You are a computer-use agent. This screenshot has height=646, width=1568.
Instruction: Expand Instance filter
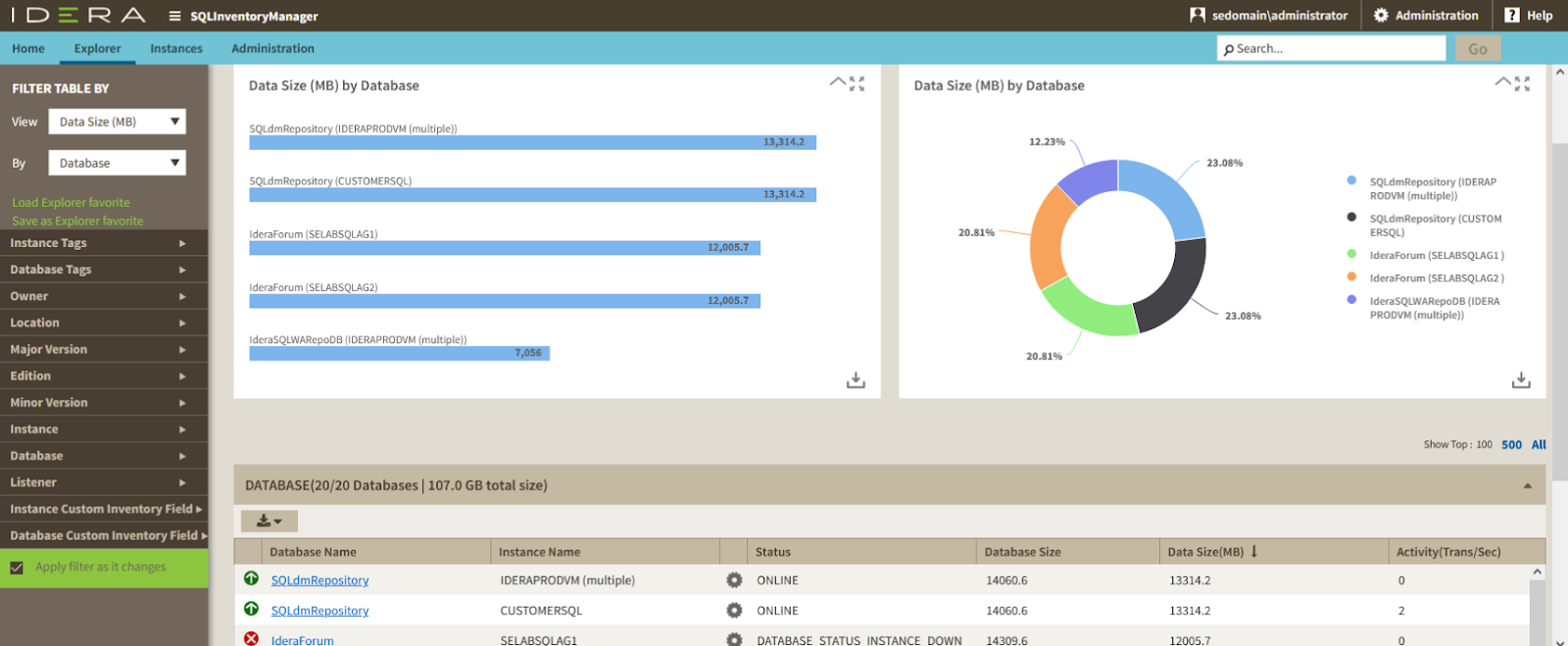pyautogui.click(x=104, y=429)
